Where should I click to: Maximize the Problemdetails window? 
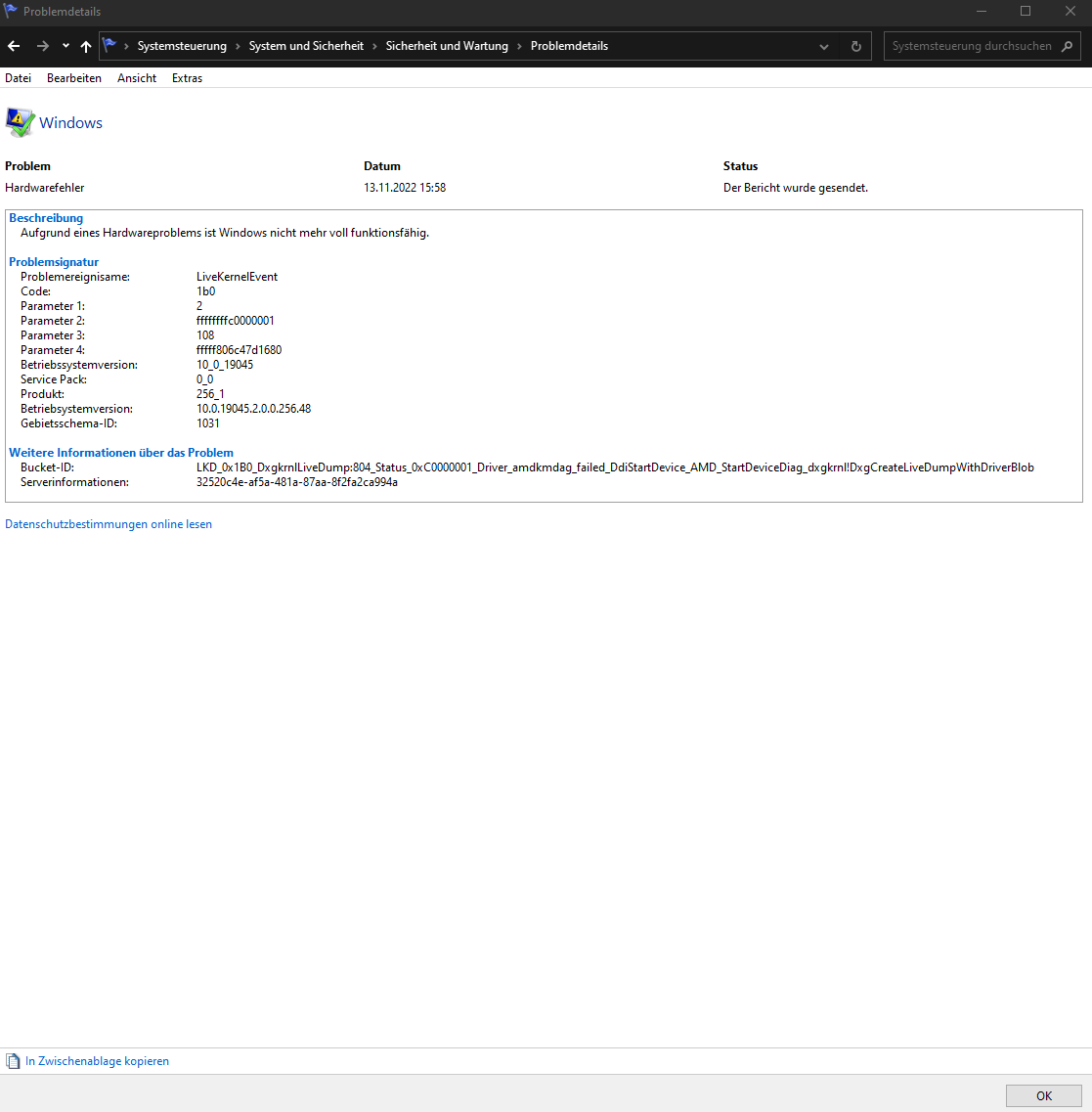pos(1026,12)
